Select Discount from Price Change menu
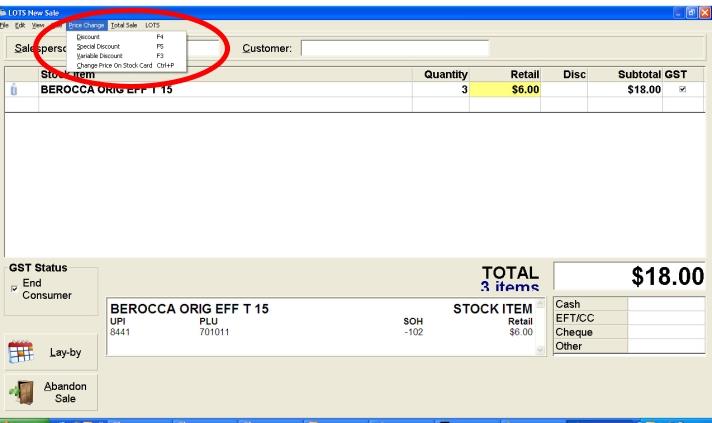The height and width of the screenshot is (423, 712). pyautogui.click(x=88, y=37)
